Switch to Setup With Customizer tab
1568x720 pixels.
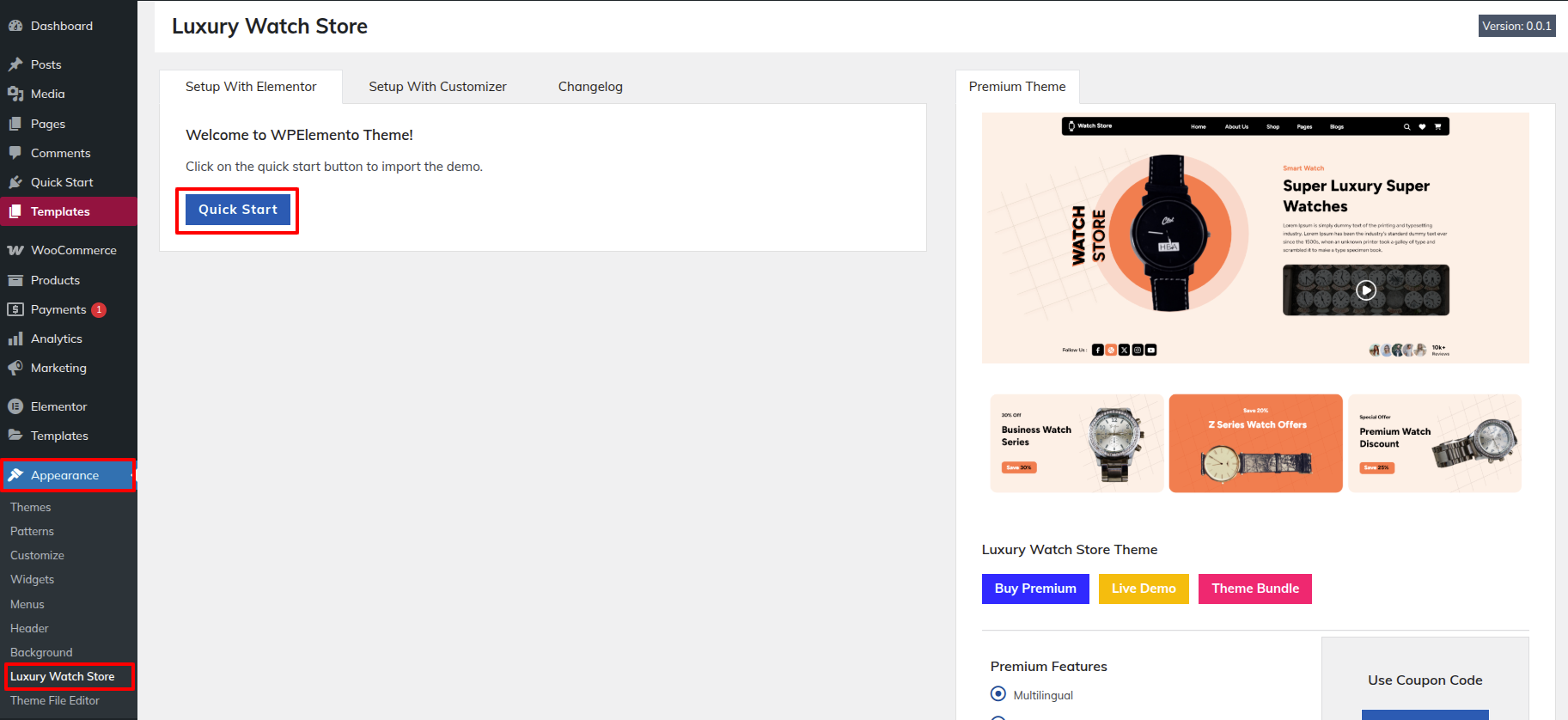(x=437, y=87)
